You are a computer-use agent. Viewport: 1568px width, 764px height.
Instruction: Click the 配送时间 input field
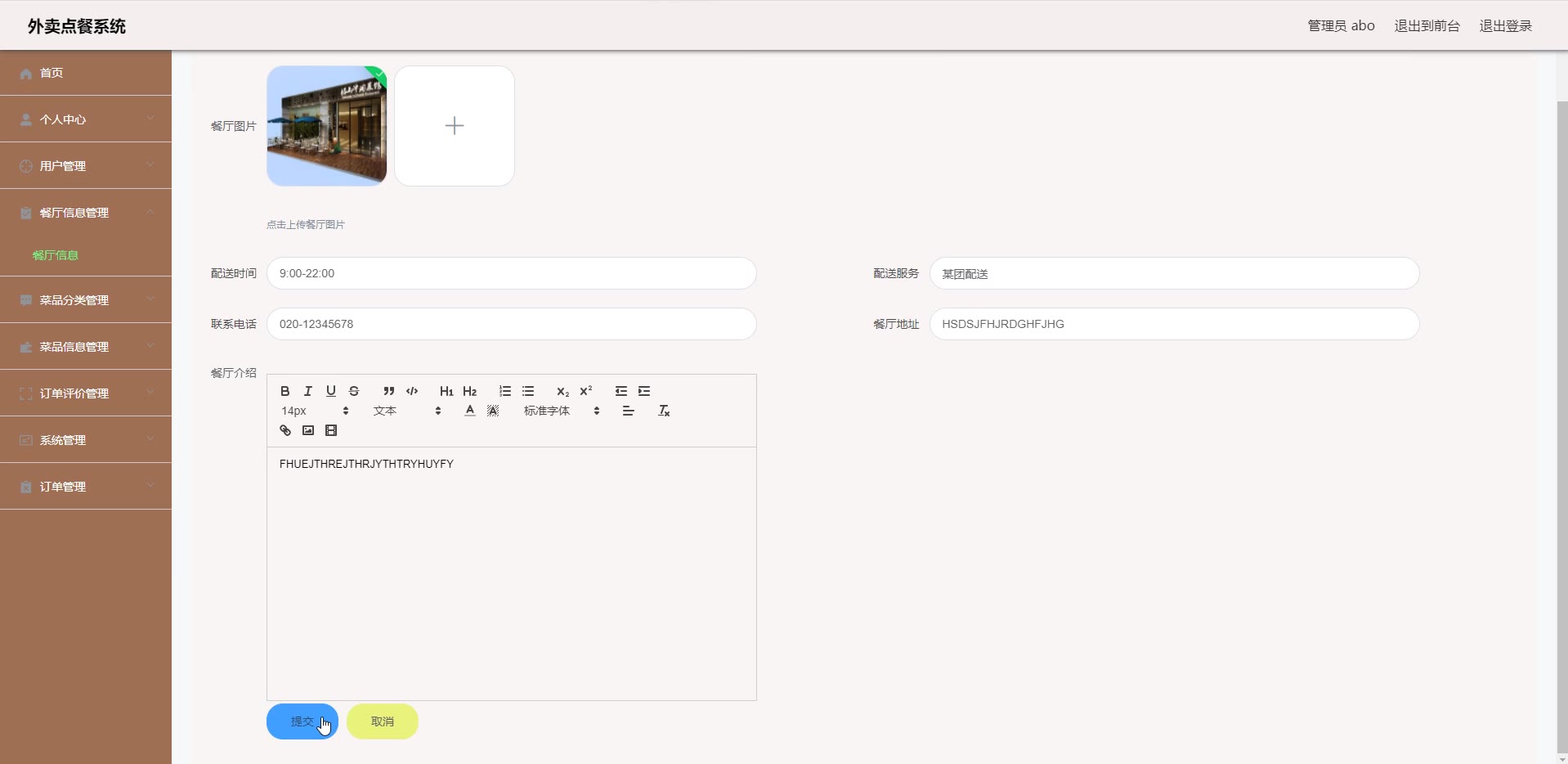tap(512, 273)
